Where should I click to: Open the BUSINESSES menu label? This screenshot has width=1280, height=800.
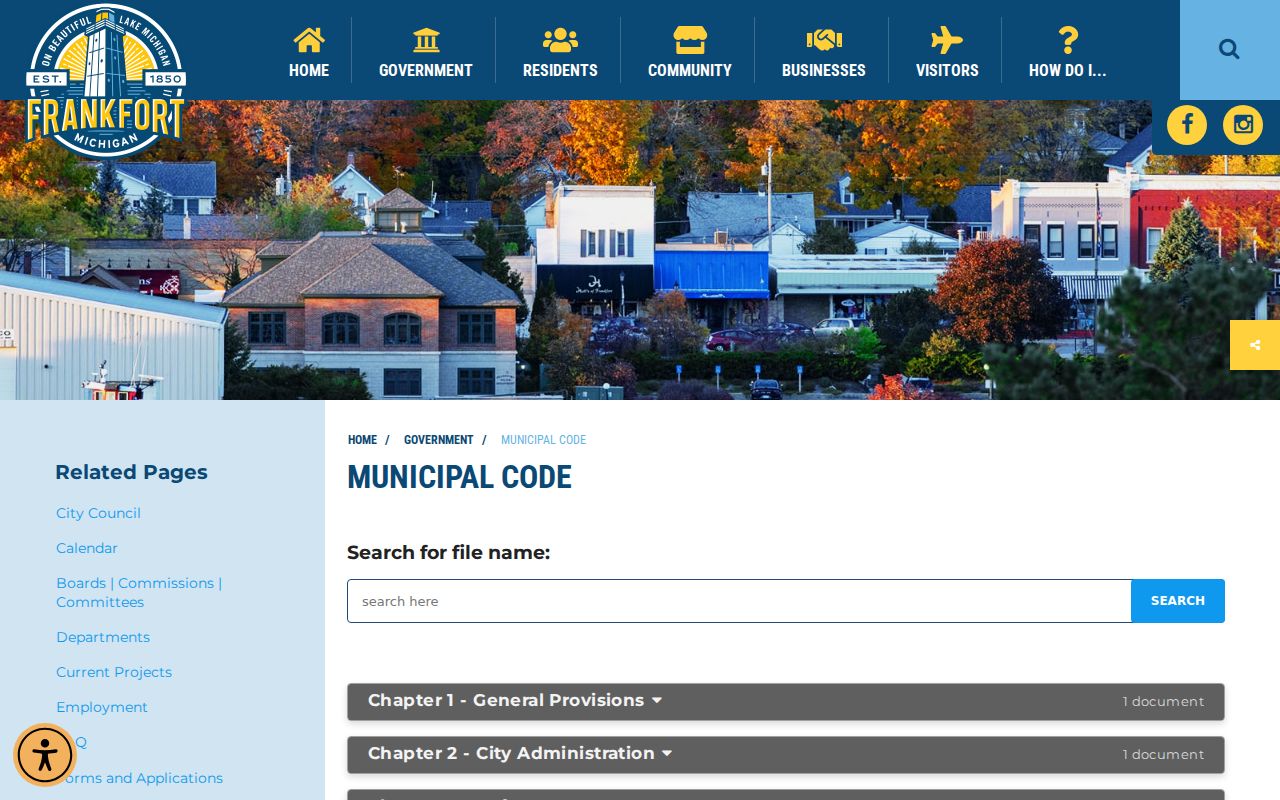824,71
